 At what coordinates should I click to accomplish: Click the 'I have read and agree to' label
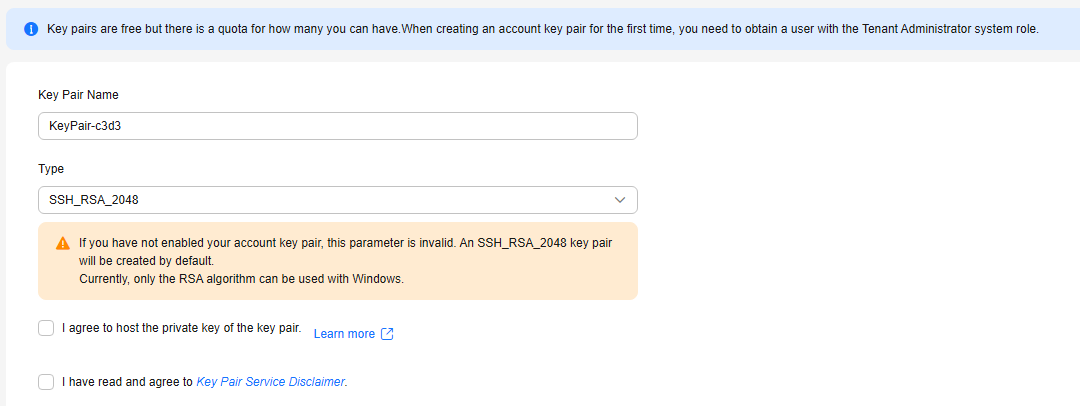[x=127, y=381]
